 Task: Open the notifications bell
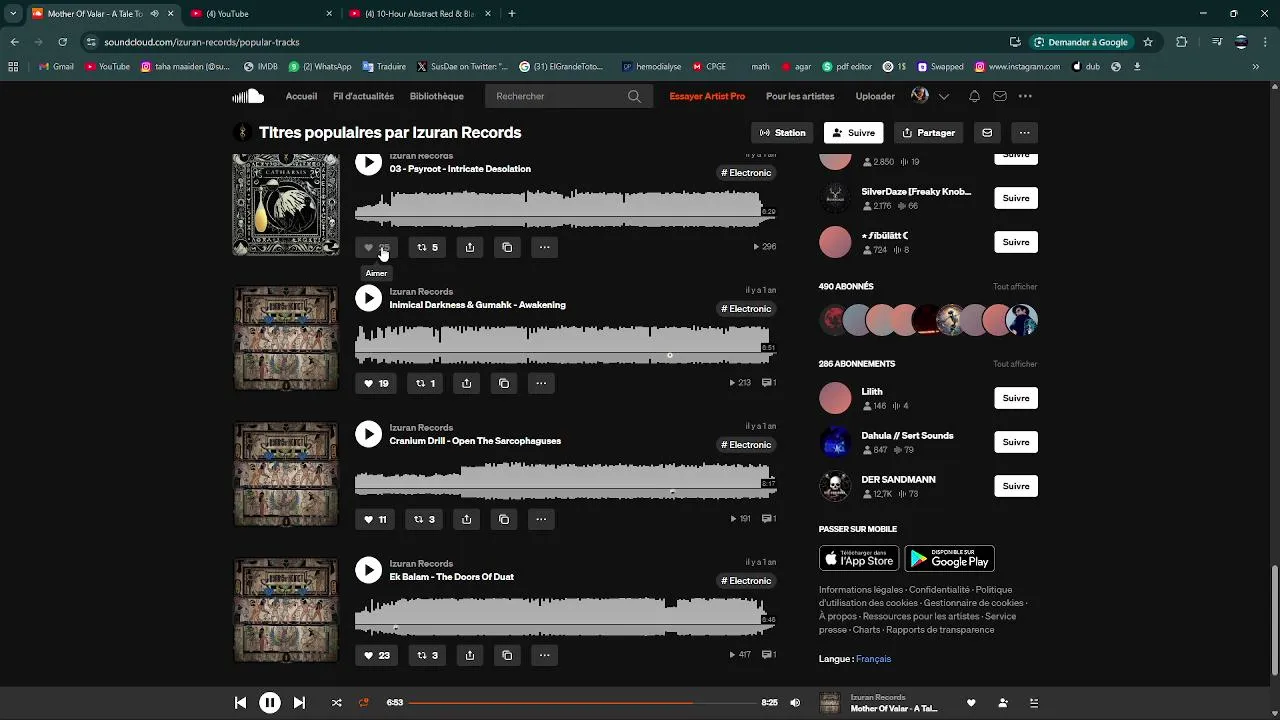974,96
